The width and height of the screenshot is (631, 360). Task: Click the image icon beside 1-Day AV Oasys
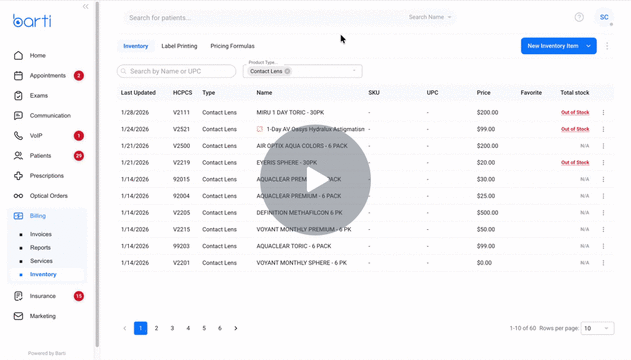[260, 129]
